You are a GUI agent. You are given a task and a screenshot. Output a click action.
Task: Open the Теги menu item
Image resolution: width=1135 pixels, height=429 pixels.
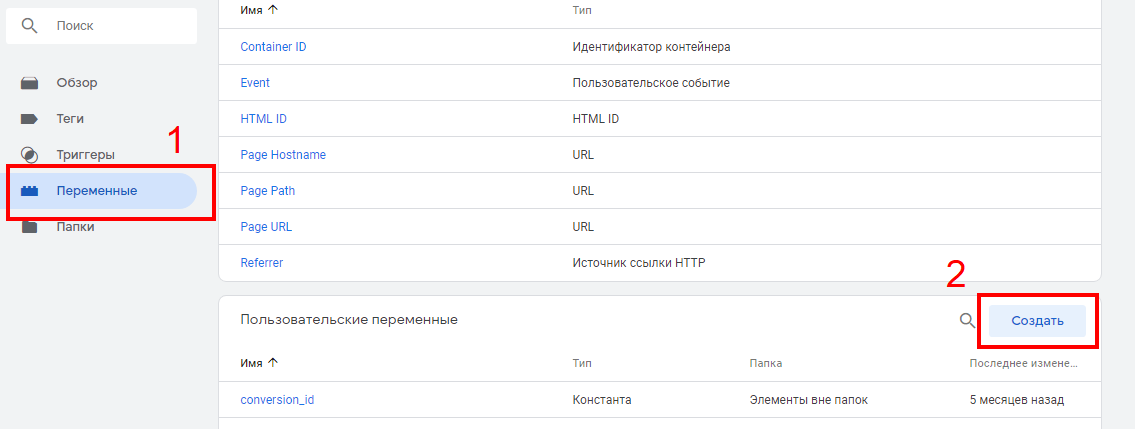(70, 119)
